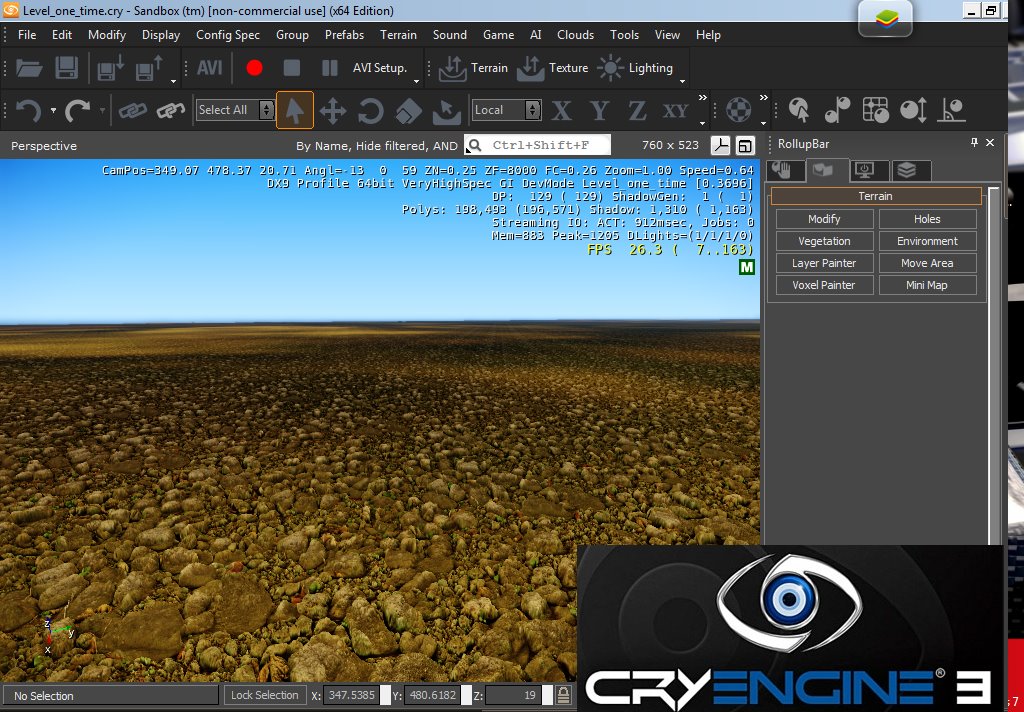
Task: Pause AVI recording
Action: tap(330, 68)
